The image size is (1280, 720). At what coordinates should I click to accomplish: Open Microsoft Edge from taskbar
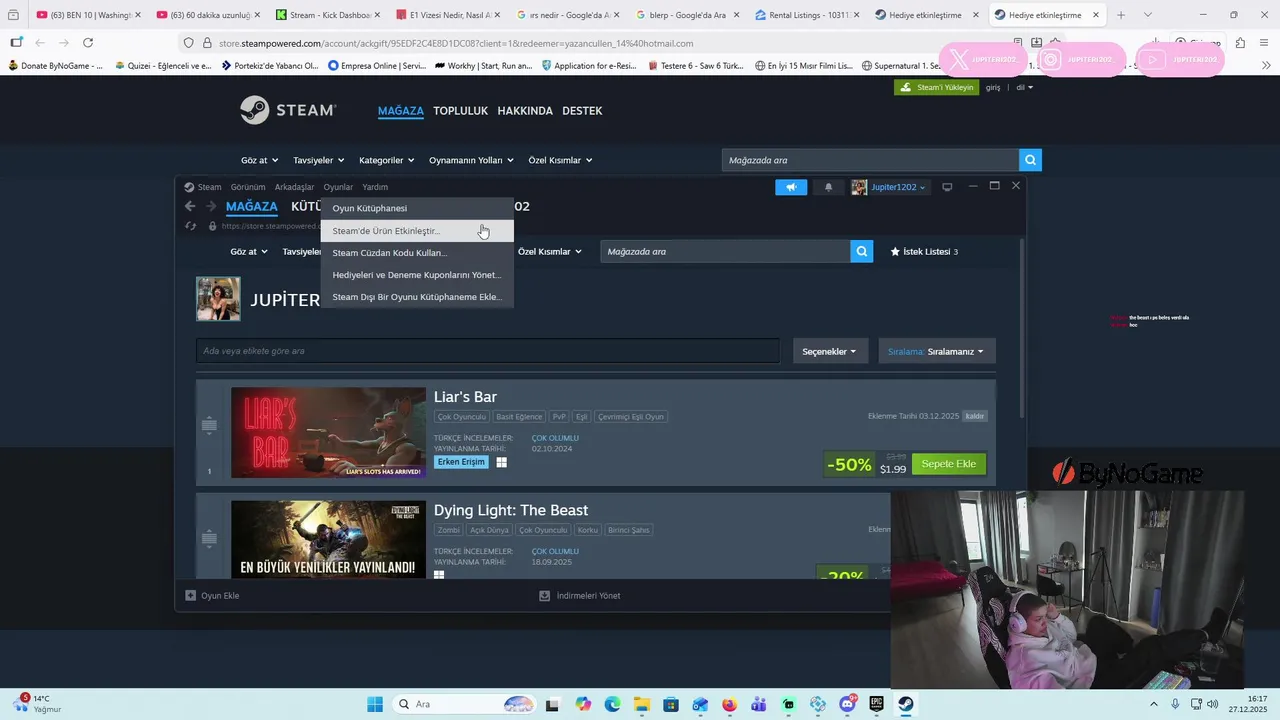(x=612, y=704)
